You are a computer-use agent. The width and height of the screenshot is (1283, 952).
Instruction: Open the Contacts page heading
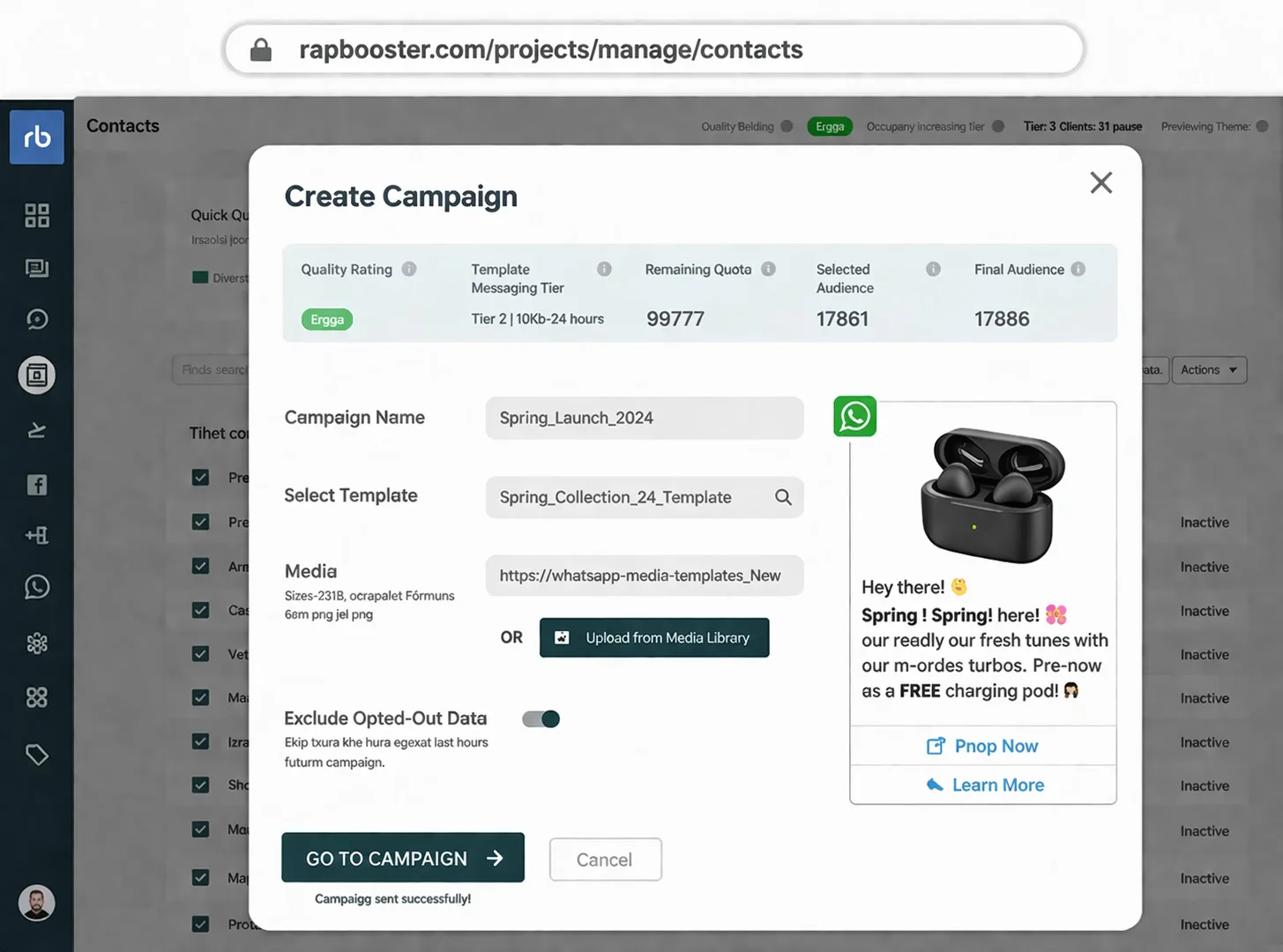[x=122, y=126]
